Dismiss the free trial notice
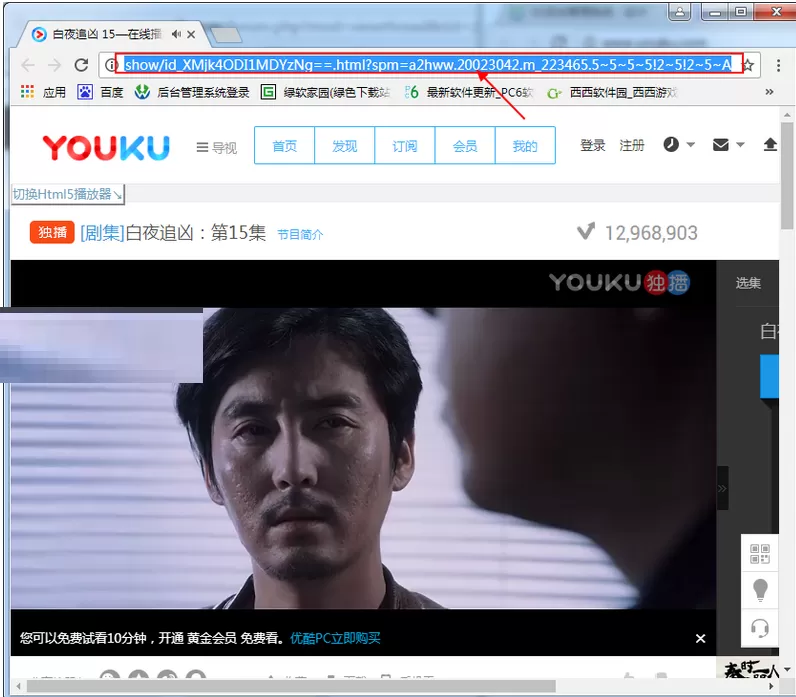 (700, 638)
